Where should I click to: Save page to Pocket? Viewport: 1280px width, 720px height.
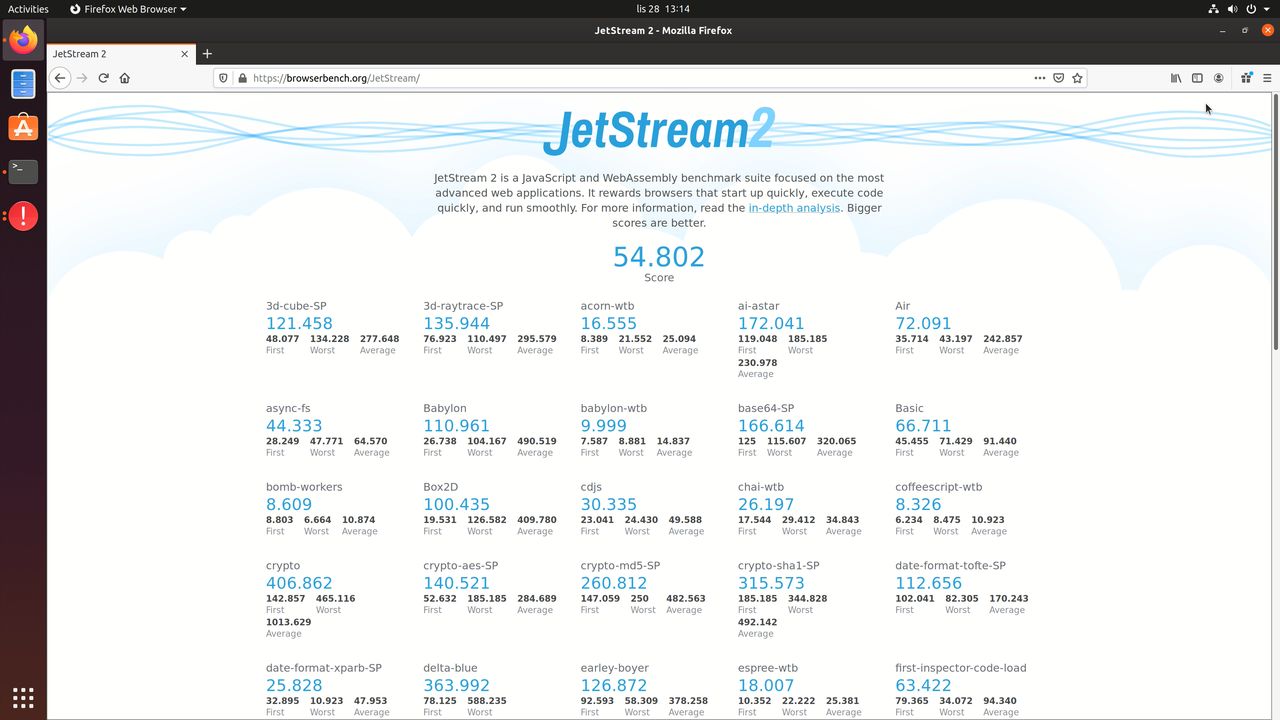point(1059,78)
